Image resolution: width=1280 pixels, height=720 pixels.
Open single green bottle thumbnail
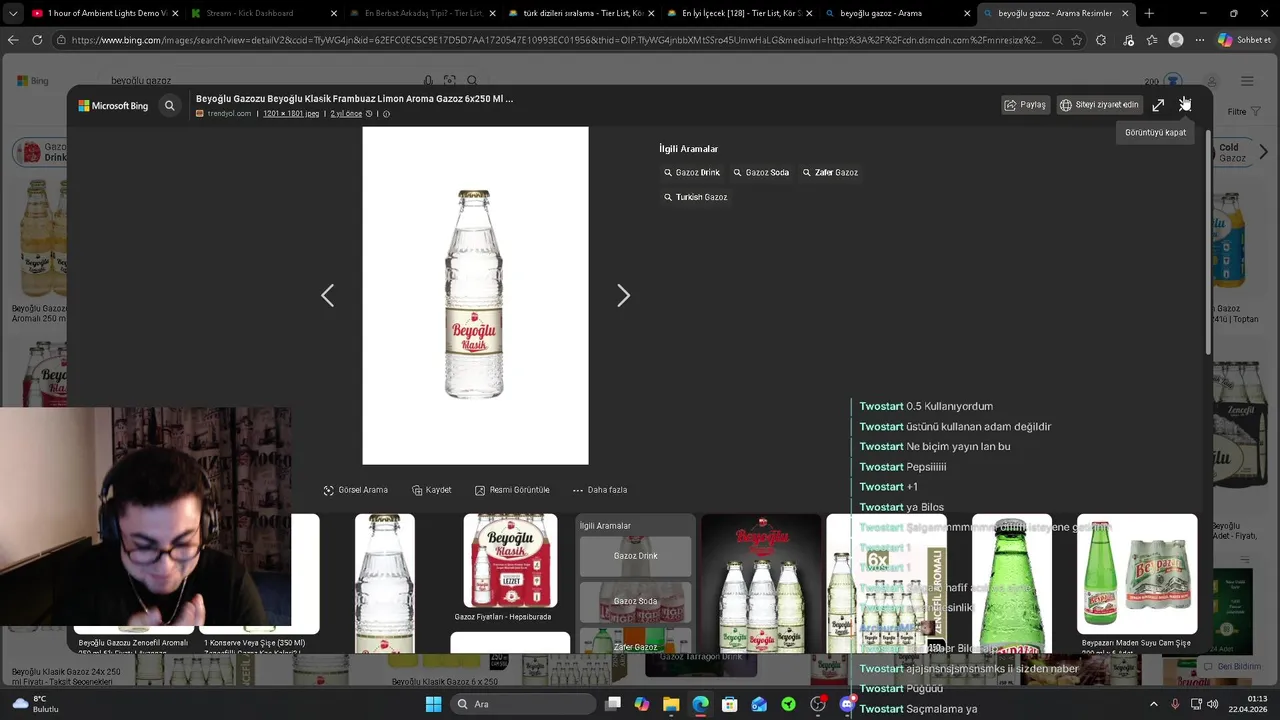click(x=1012, y=584)
